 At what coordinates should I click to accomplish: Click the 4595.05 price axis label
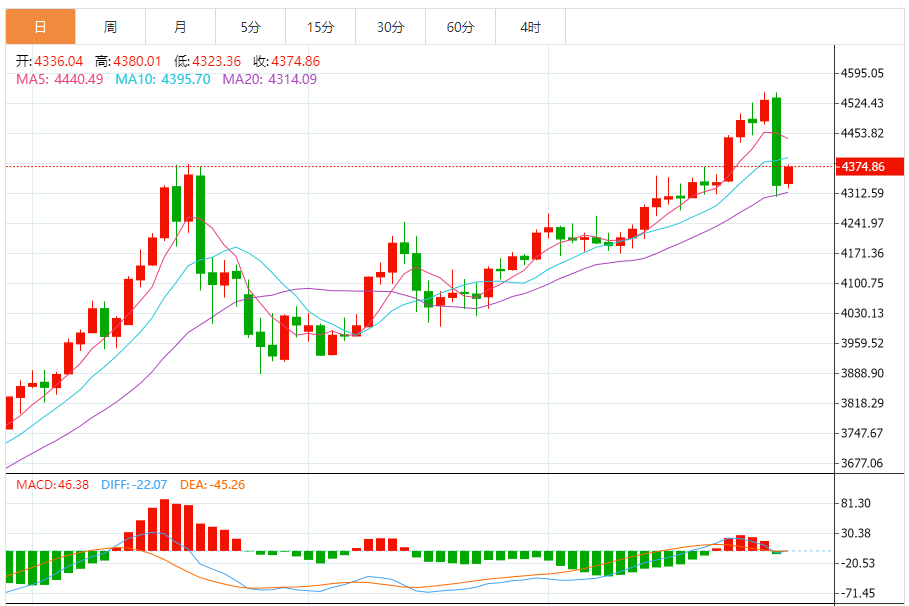[x=863, y=73]
